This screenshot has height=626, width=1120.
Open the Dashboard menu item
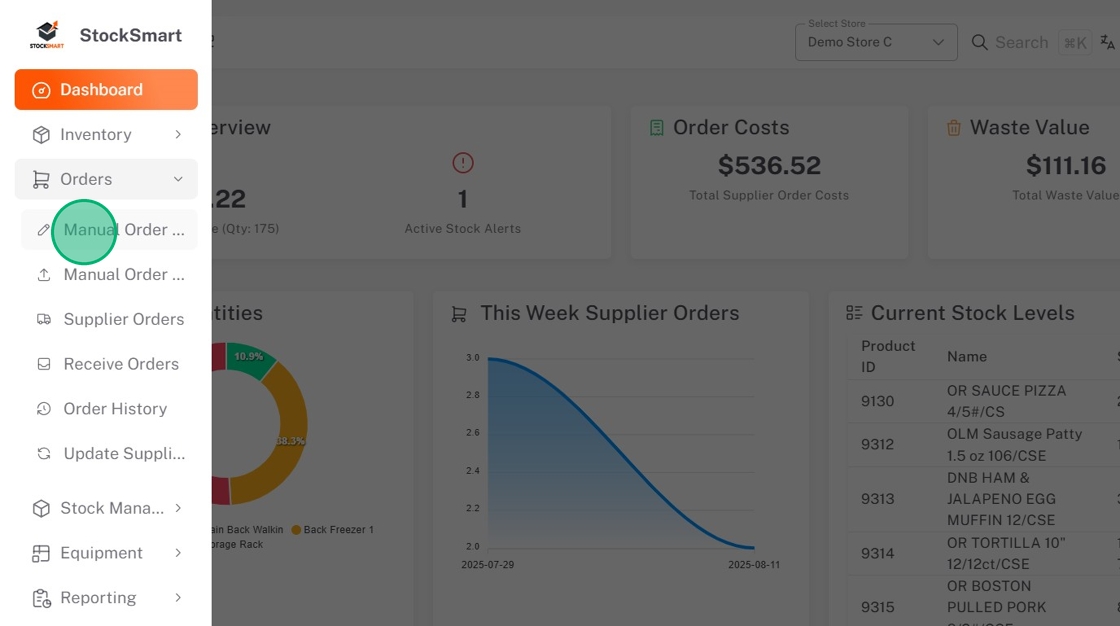click(x=106, y=89)
